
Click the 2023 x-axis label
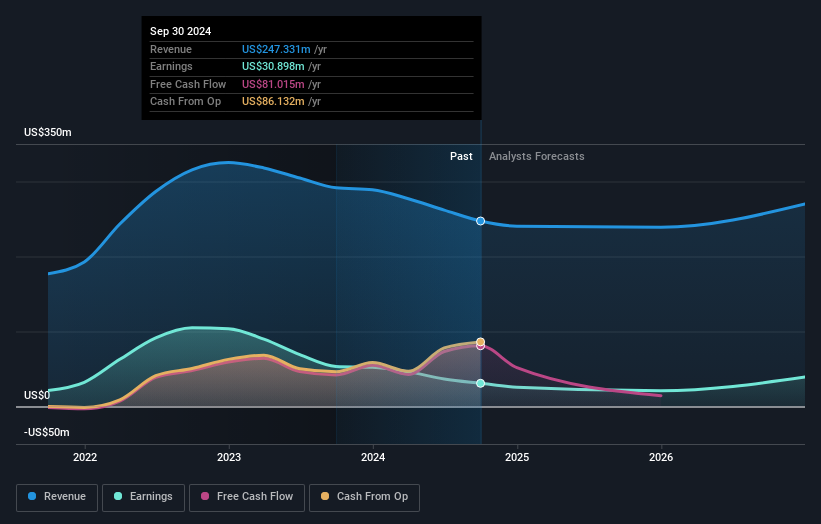[229, 457]
